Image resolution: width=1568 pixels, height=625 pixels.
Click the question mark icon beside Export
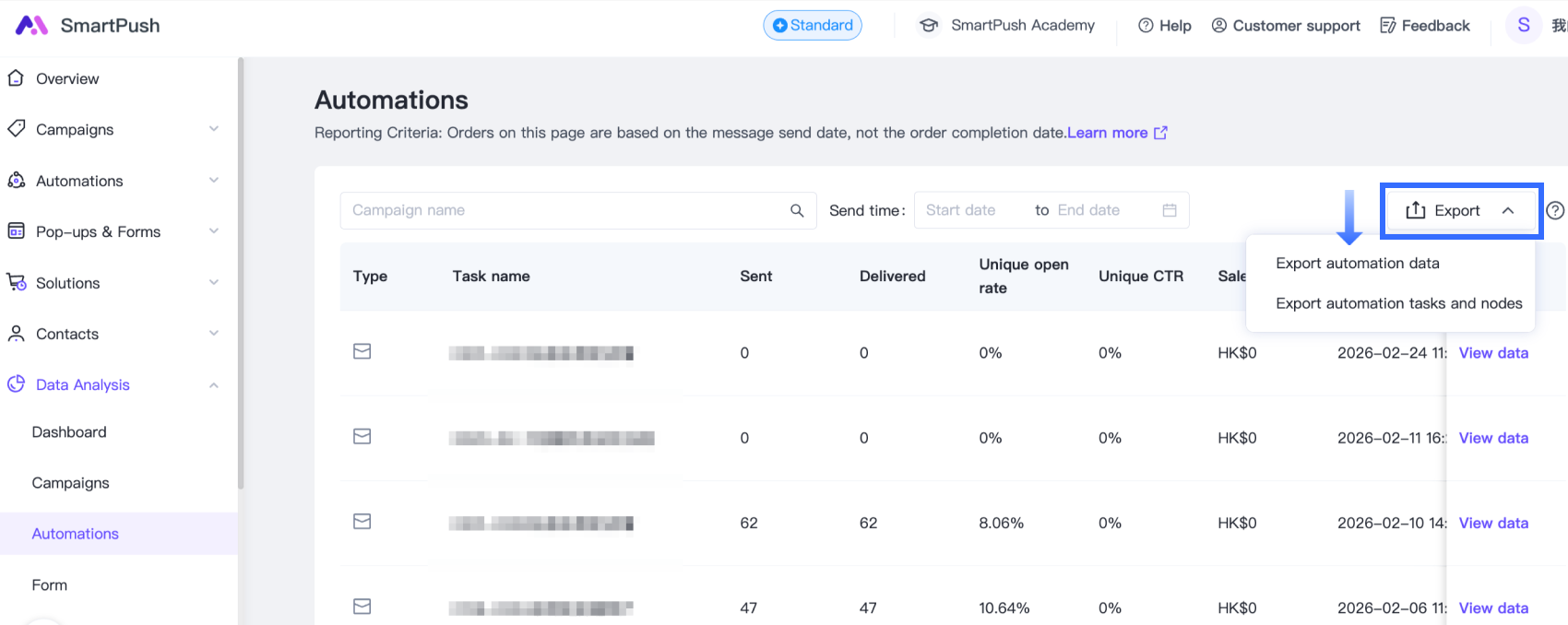pyautogui.click(x=1555, y=211)
